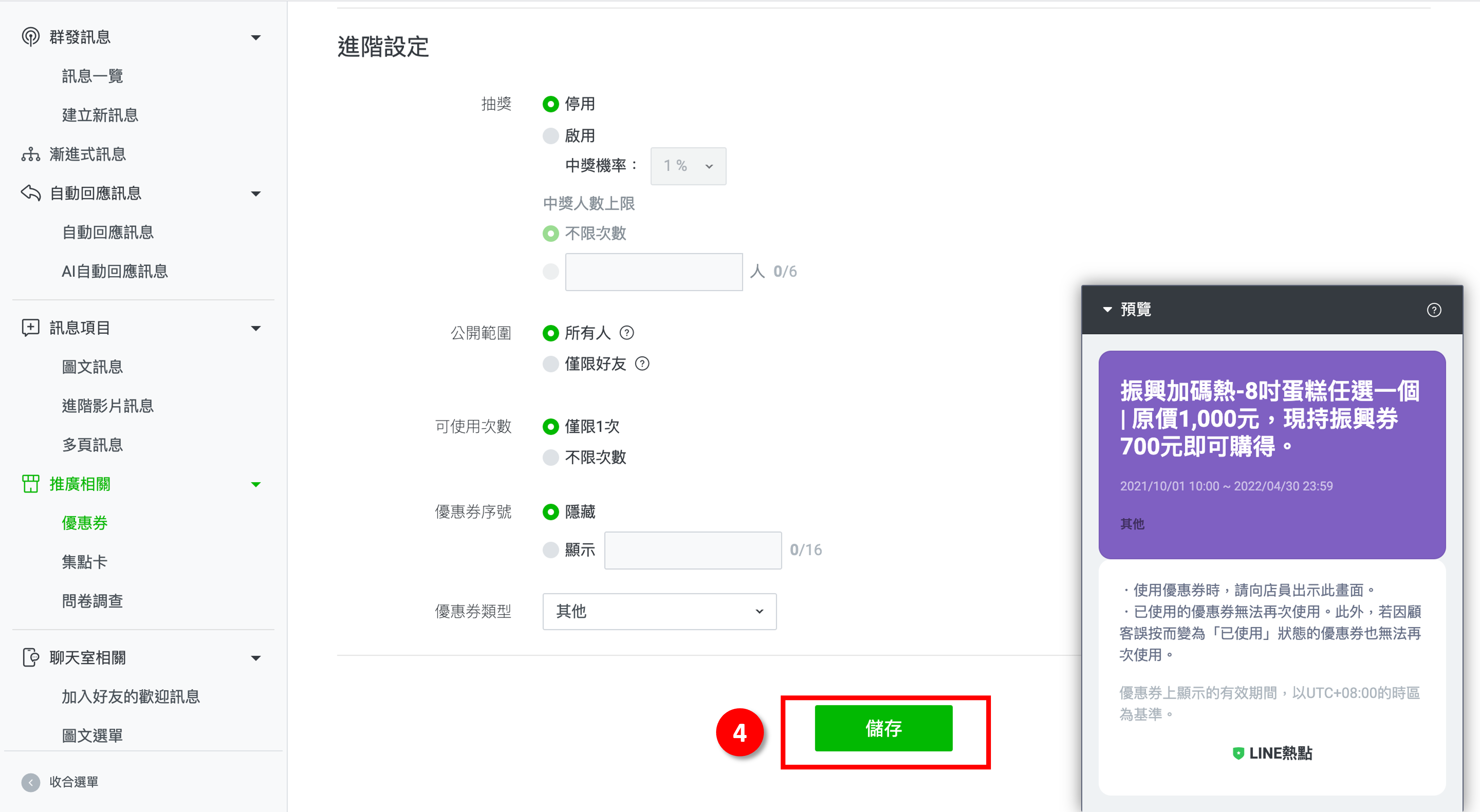
Task: Choose 不限次數 under 可使用次數
Action: pyautogui.click(x=550, y=457)
